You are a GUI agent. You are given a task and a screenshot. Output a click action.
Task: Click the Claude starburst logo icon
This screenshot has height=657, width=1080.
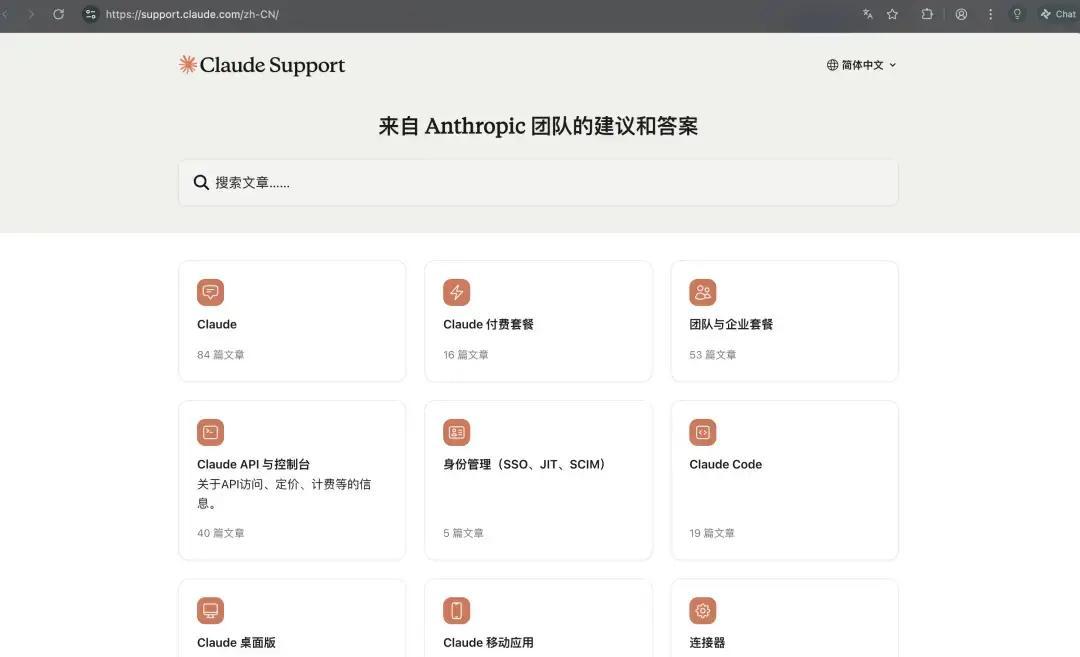pyautogui.click(x=187, y=64)
